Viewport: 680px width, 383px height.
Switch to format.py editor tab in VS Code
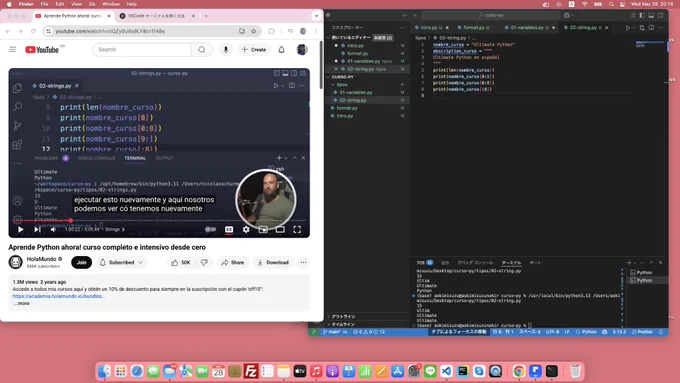pos(474,27)
